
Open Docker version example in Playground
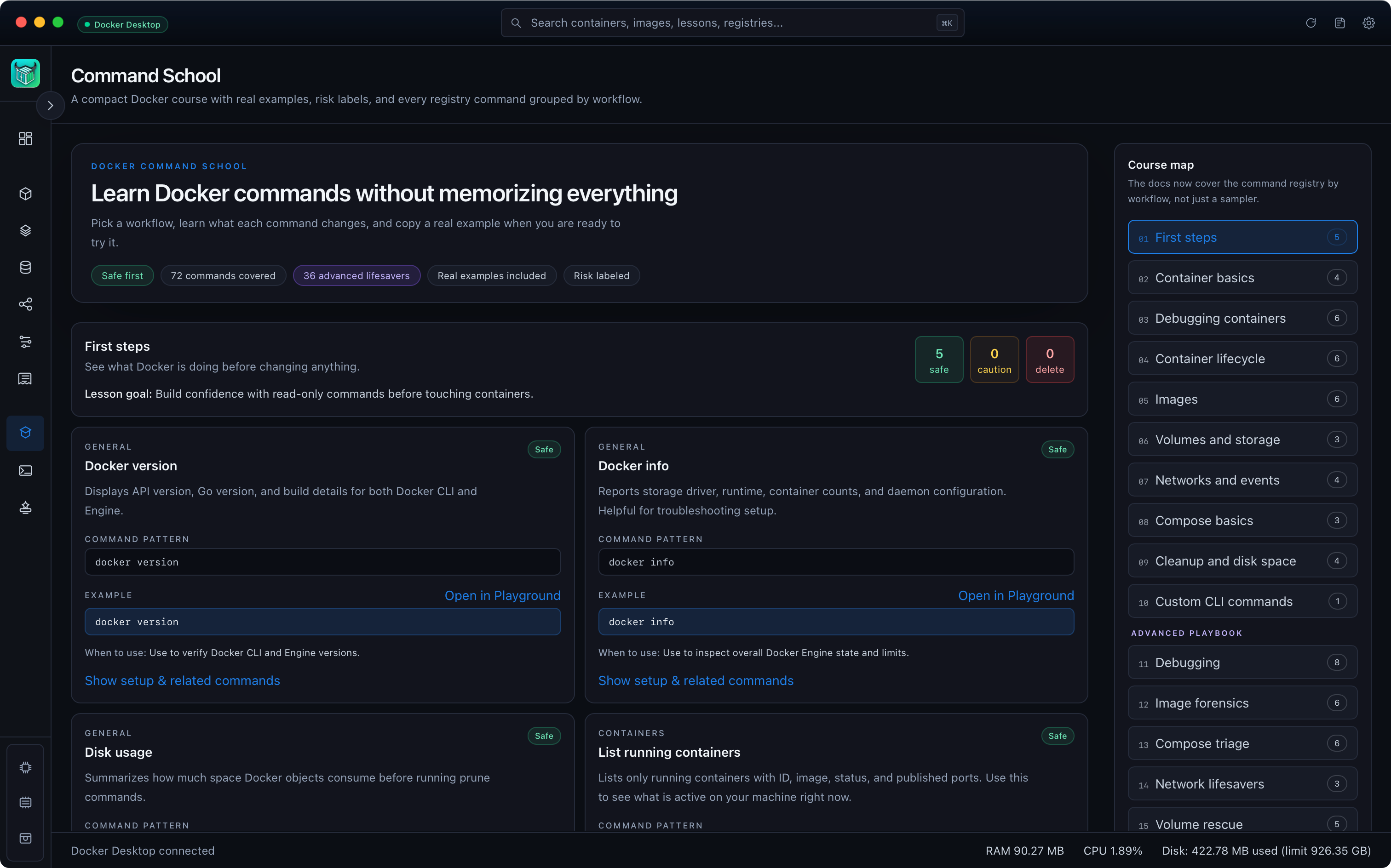pos(502,595)
